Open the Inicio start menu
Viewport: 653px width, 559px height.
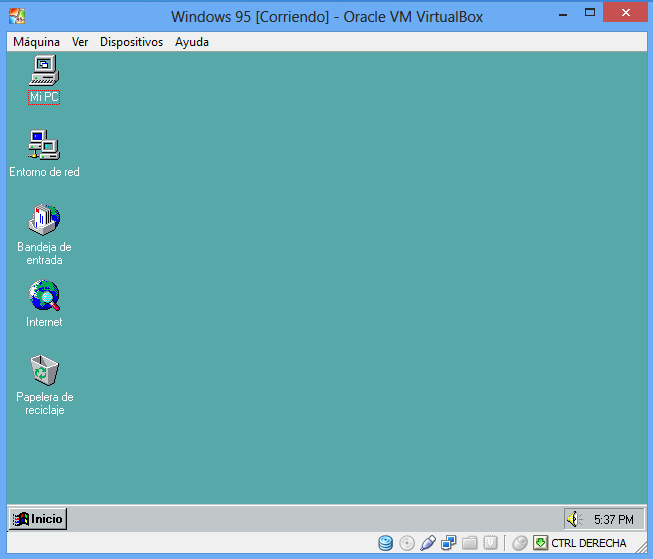coord(38,519)
